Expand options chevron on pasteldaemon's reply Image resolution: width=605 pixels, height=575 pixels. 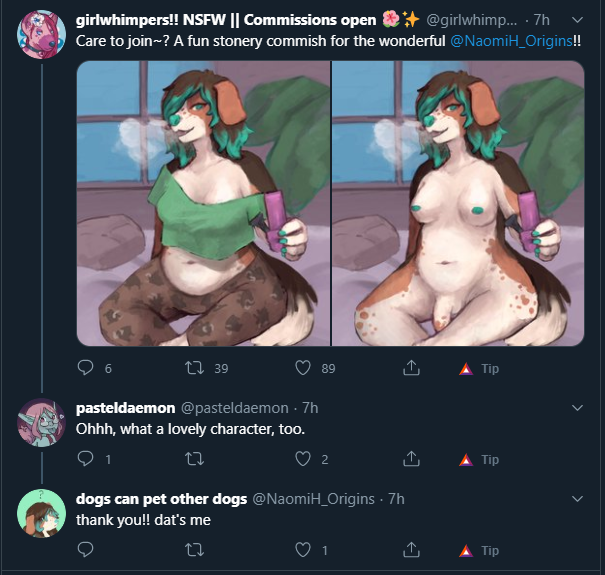coord(577,408)
